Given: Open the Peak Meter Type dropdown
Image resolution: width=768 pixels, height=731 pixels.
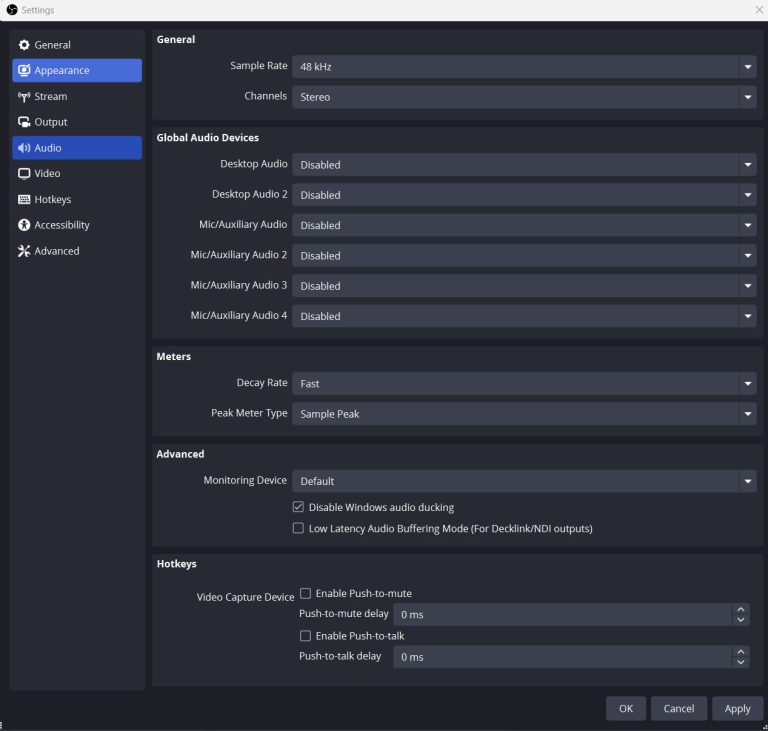Looking at the screenshot, I should 524,414.
